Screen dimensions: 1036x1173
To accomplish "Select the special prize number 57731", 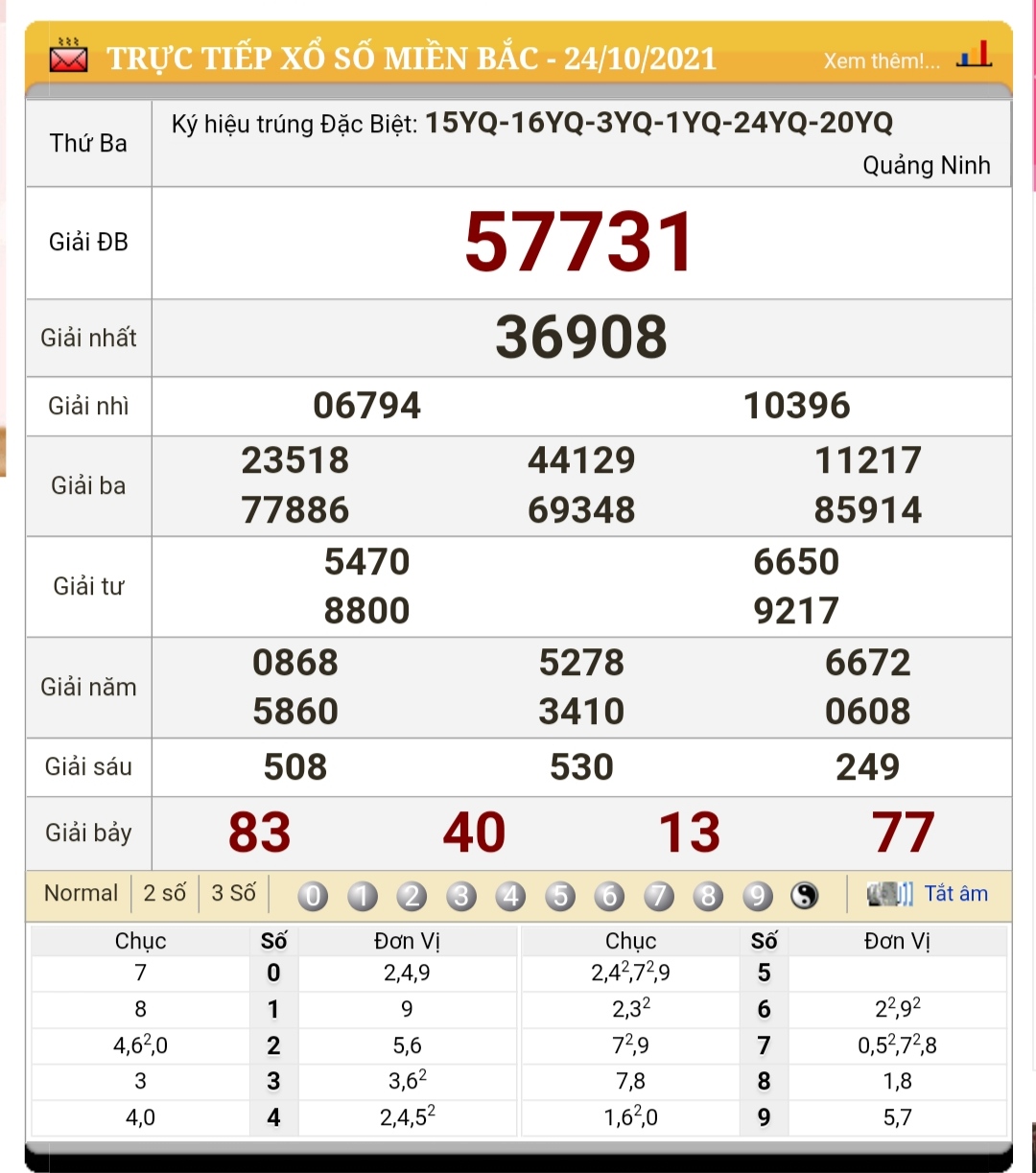I will (580, 243).
